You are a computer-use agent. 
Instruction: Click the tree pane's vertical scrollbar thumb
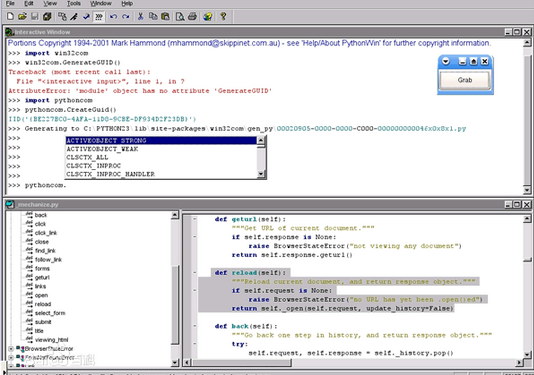point(175,305)
